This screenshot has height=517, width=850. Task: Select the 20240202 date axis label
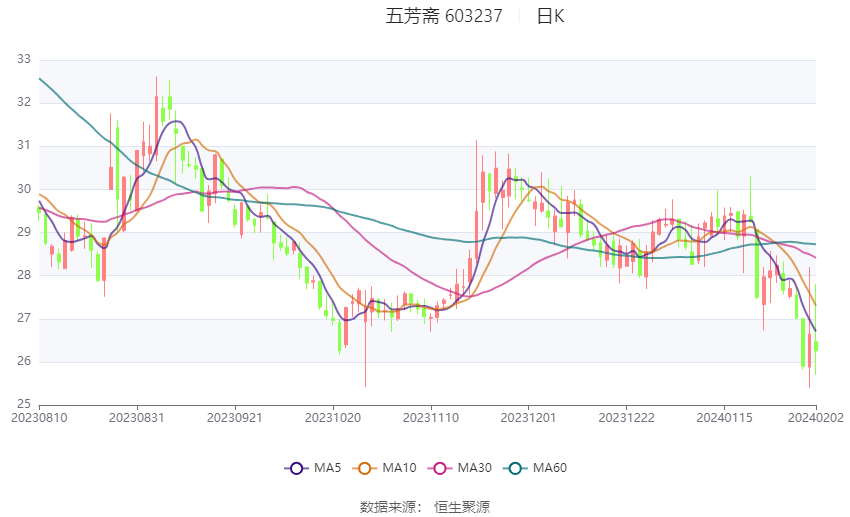[x=816, y=418]
